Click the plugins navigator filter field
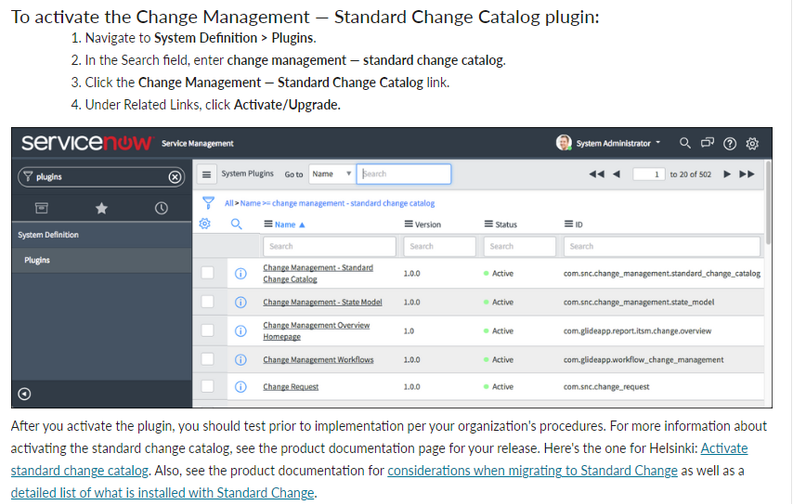The width and height of the screenshot is (793, 504). pos(101,177)
